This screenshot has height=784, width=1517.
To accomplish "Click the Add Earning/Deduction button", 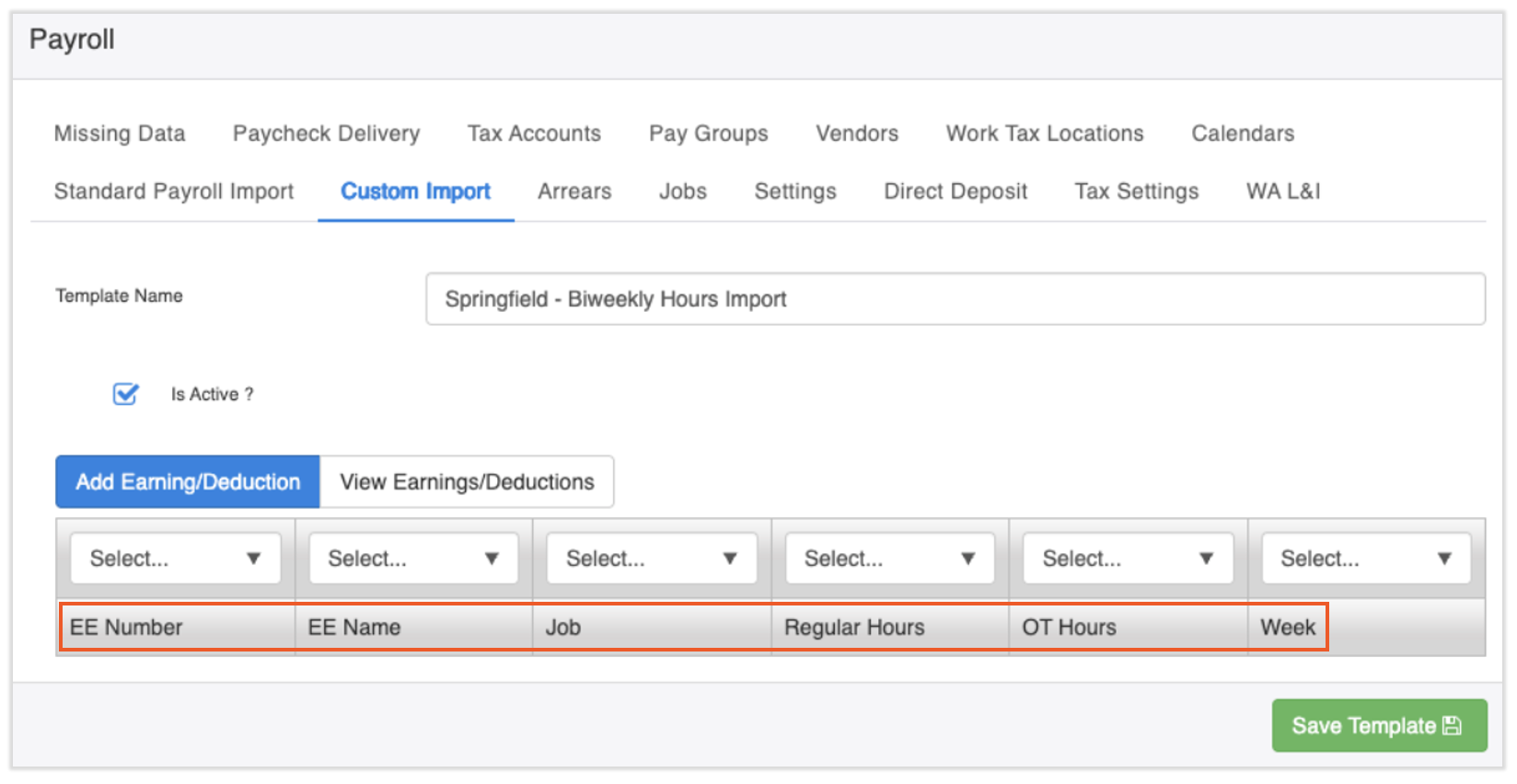I will 188,482.
